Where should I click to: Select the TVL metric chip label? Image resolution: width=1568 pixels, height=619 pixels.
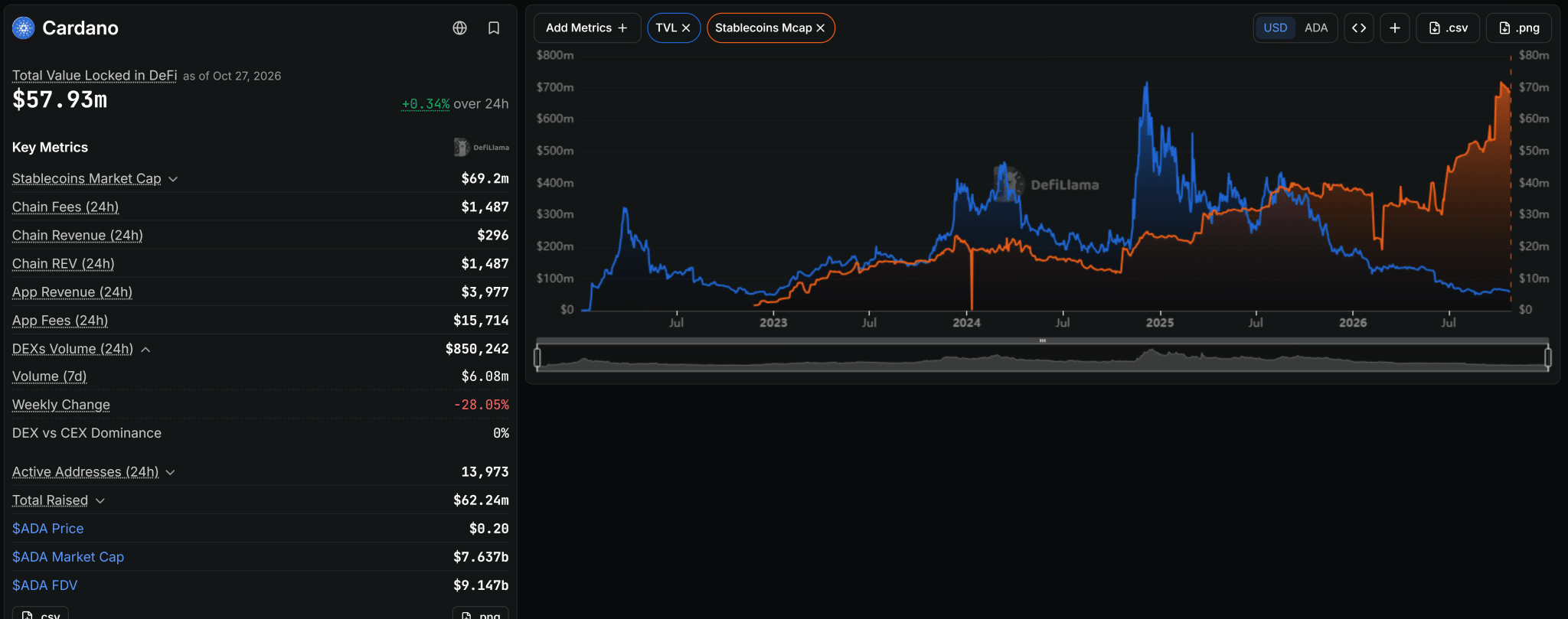click(x=666, y=28)
